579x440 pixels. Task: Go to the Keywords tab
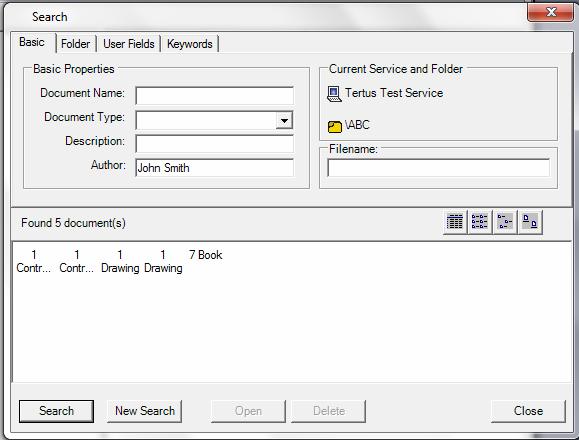189,44
